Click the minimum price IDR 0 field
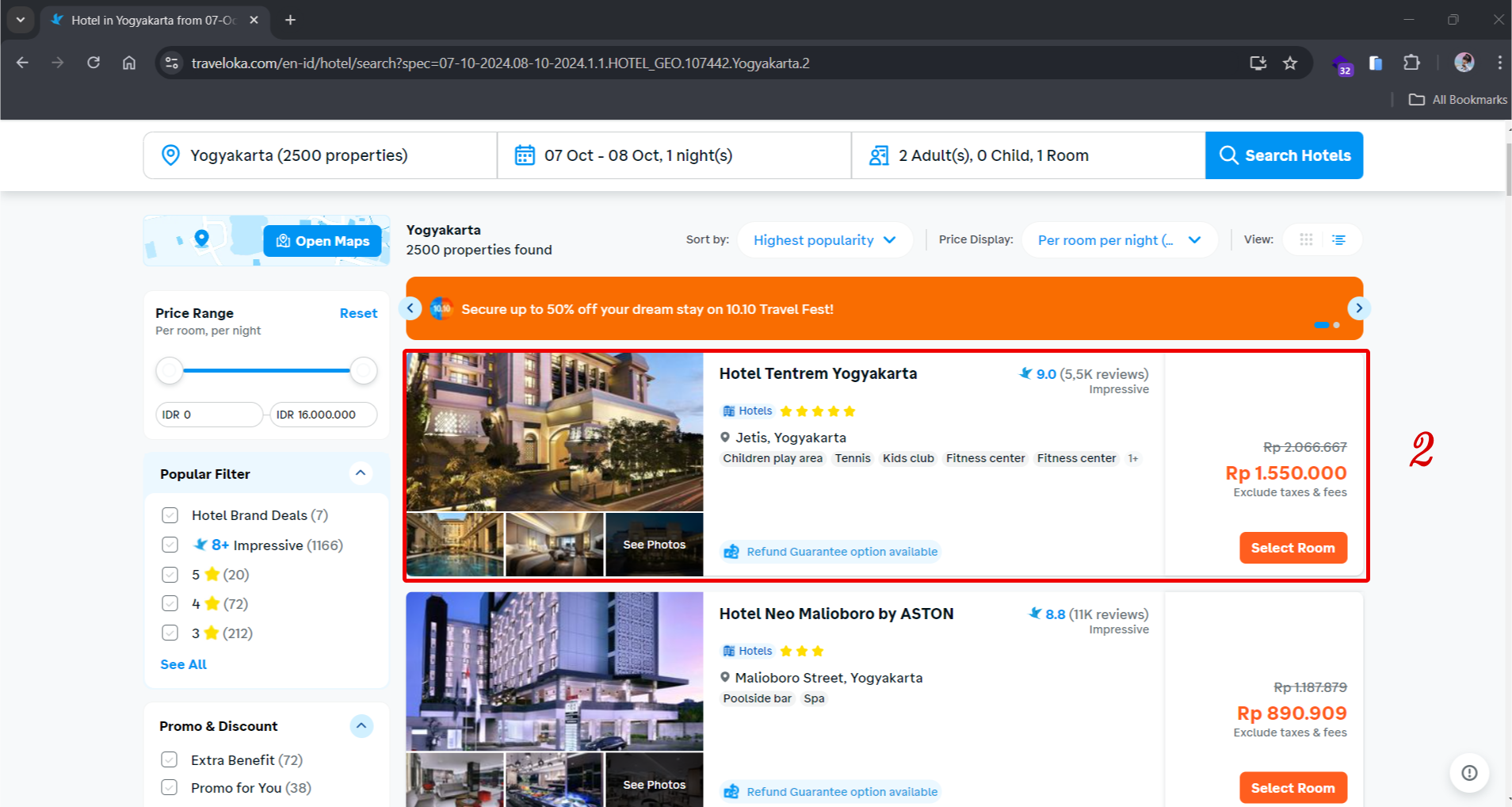1512x807 pixels. pos(209,415)
